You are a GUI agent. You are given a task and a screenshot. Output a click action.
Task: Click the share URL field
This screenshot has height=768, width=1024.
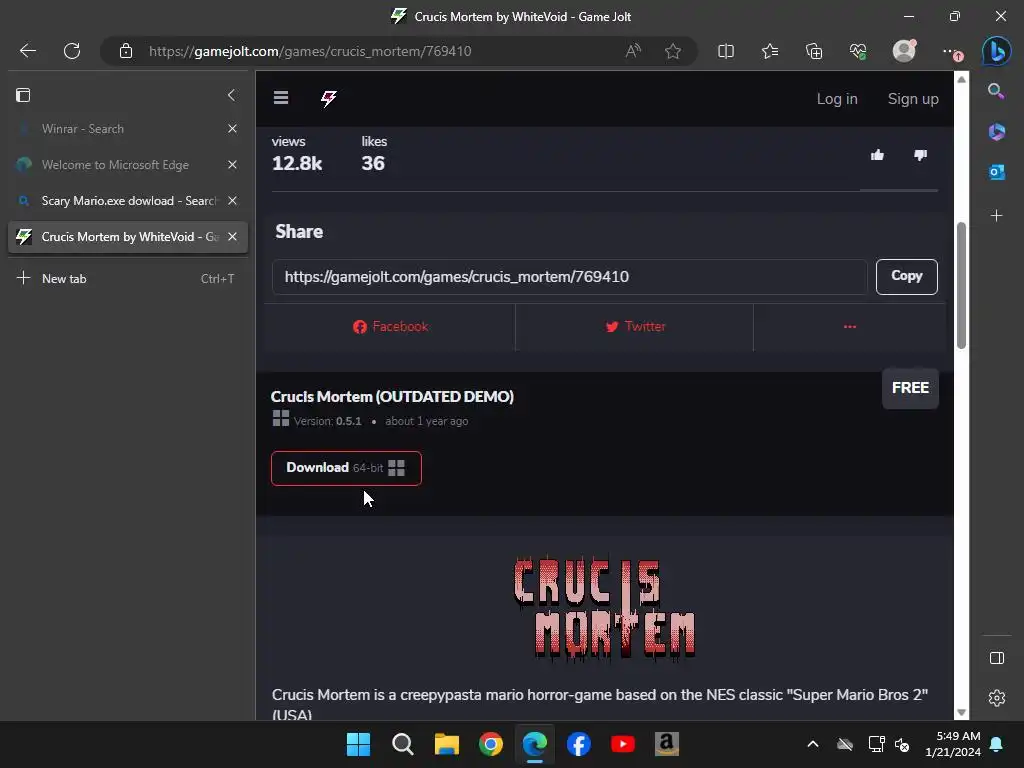[x=569, y=277]
